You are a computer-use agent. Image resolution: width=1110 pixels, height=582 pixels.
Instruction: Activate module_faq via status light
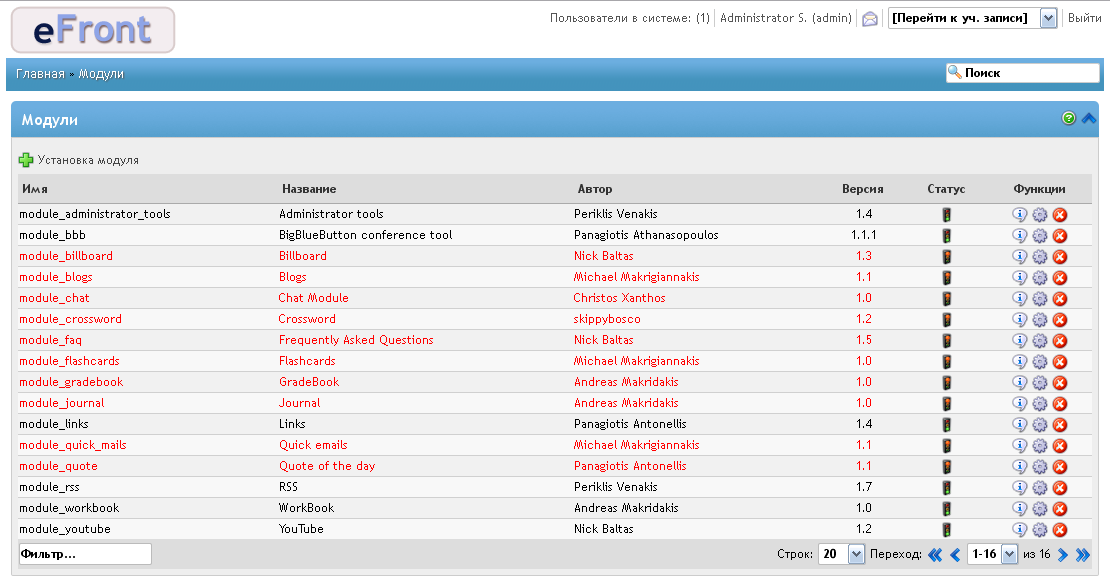point(946,341)
